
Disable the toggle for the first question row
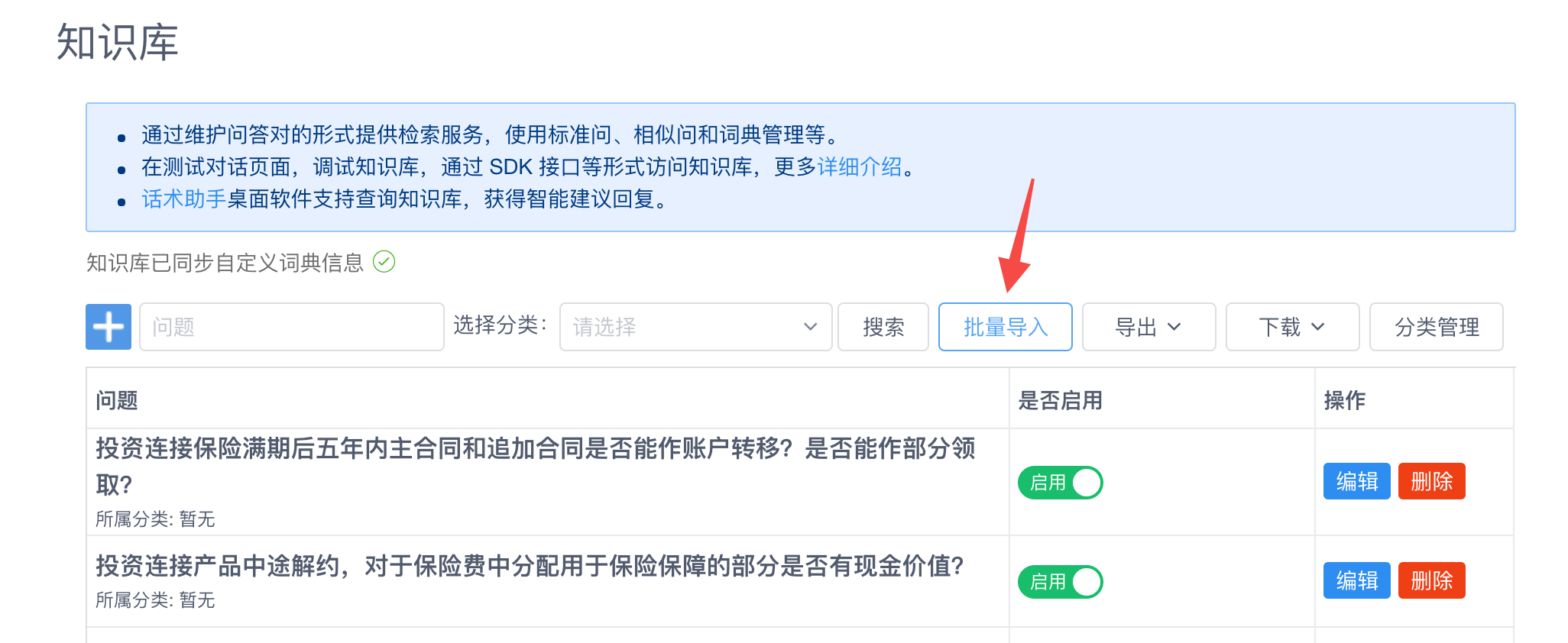1060,482
